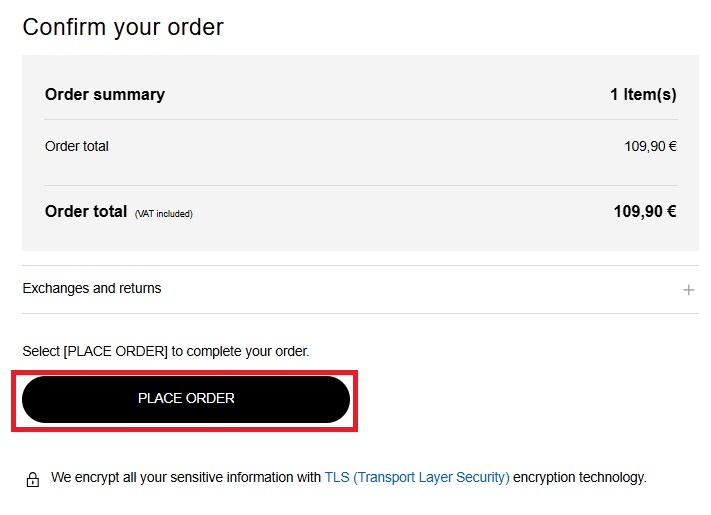Click the 'to complete your order' instruction text
711x515 pixels.
pos(241,352)
